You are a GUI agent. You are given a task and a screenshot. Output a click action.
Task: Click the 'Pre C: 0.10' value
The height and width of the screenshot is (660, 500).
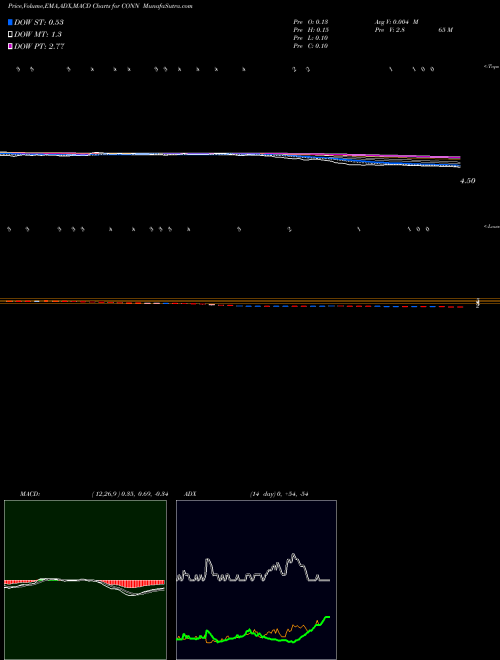311,46
